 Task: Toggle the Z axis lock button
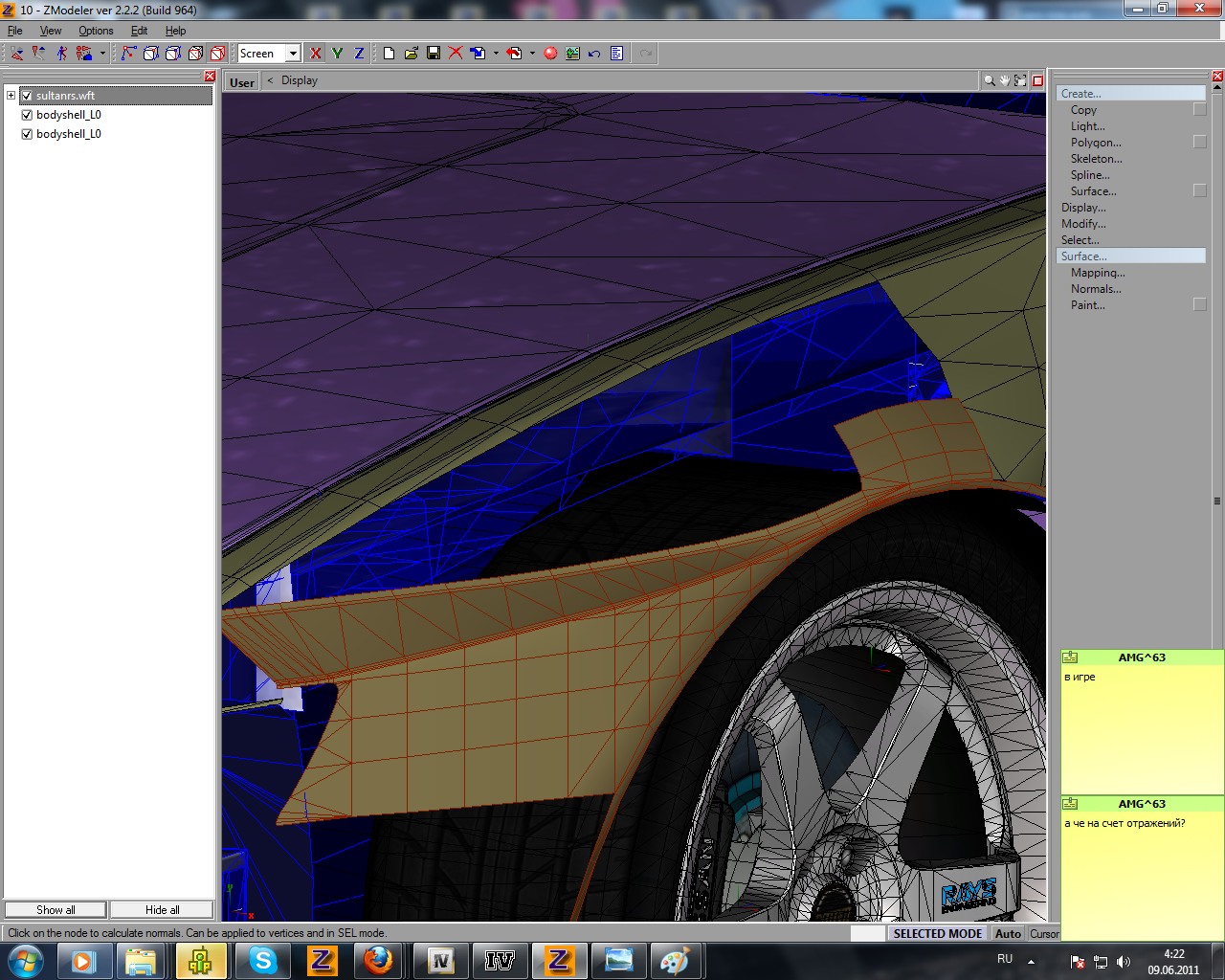click(359, 54)
